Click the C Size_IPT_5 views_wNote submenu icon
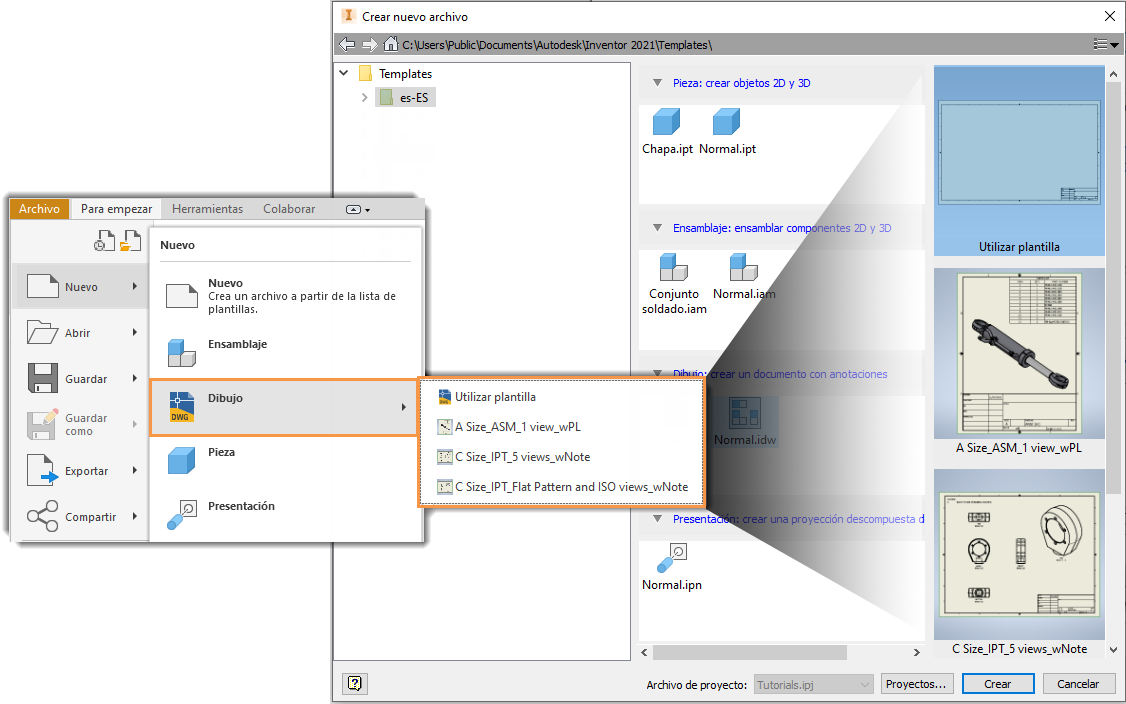1126x704 pixels. 445,457
